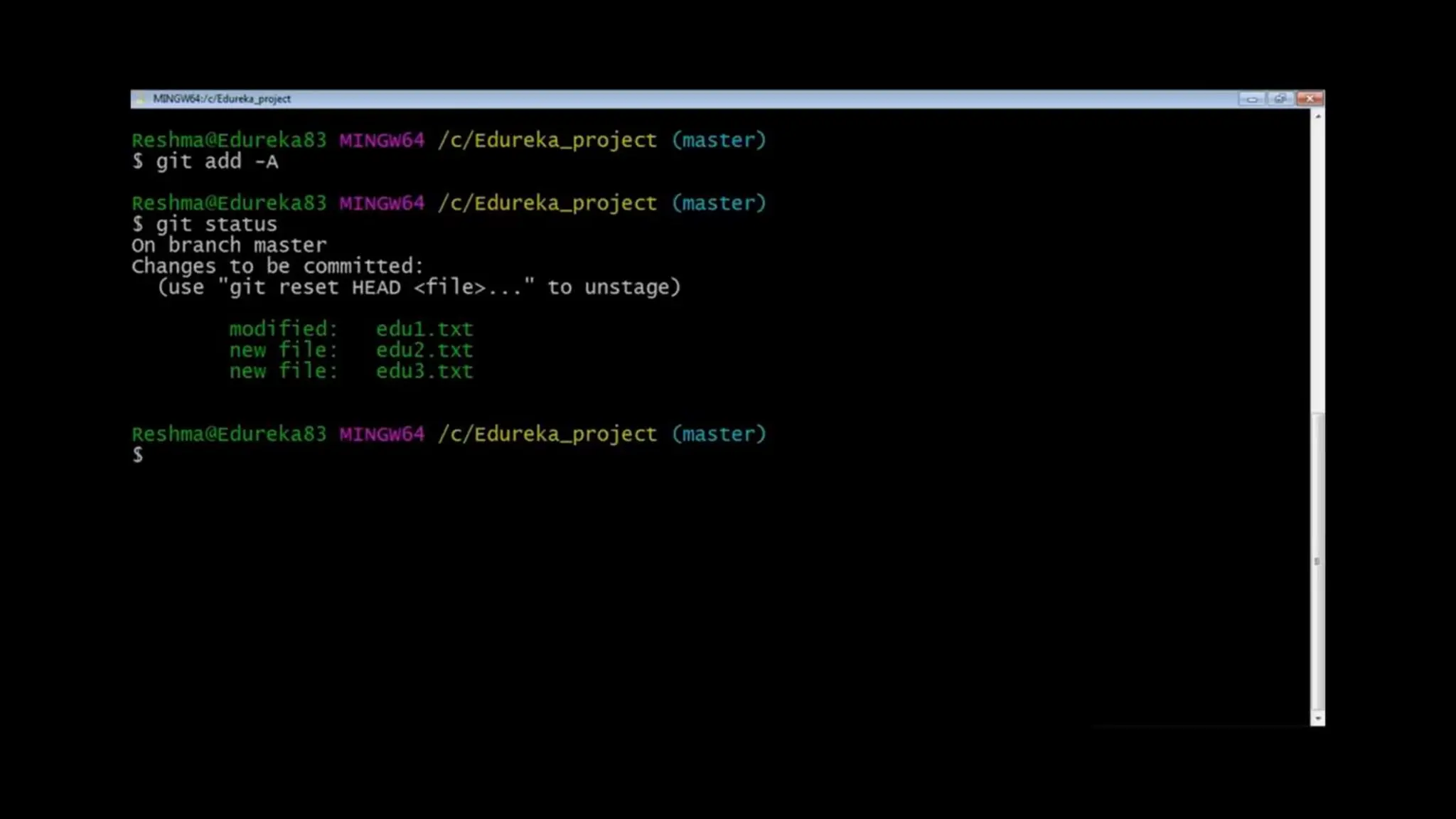Click the 'git status' command line
Screen dimensions: 1456x819
pos(204,225)
